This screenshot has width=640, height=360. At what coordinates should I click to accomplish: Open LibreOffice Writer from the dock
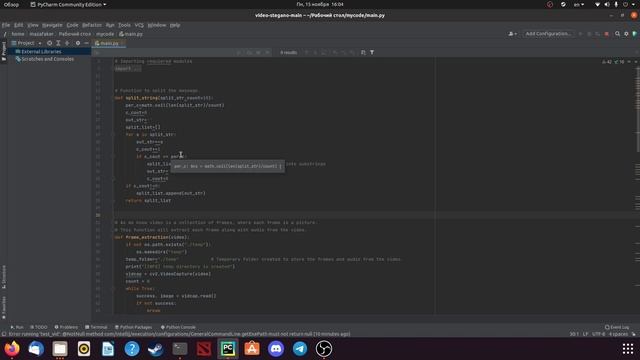pyautogui.click(x=108, y=349)
